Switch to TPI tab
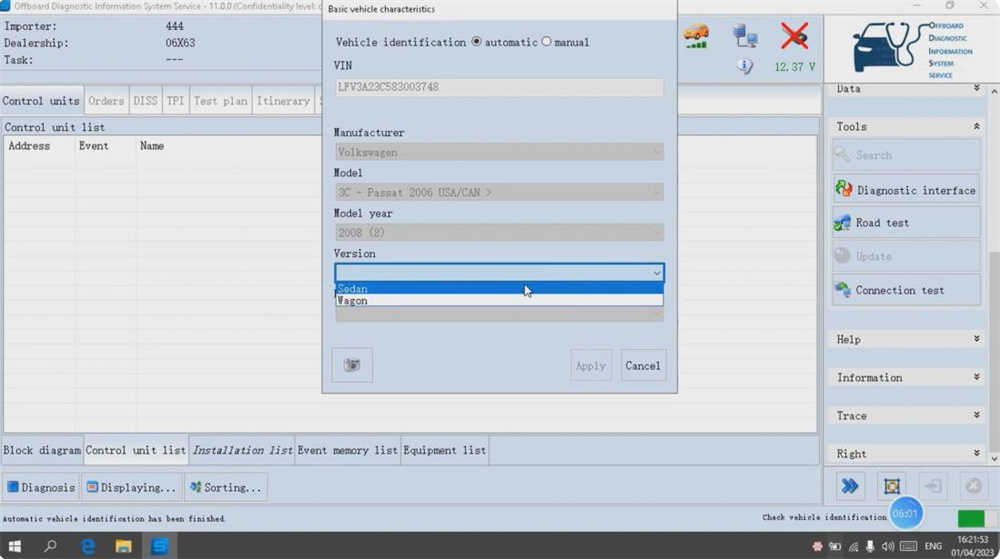 pos(175,101)
